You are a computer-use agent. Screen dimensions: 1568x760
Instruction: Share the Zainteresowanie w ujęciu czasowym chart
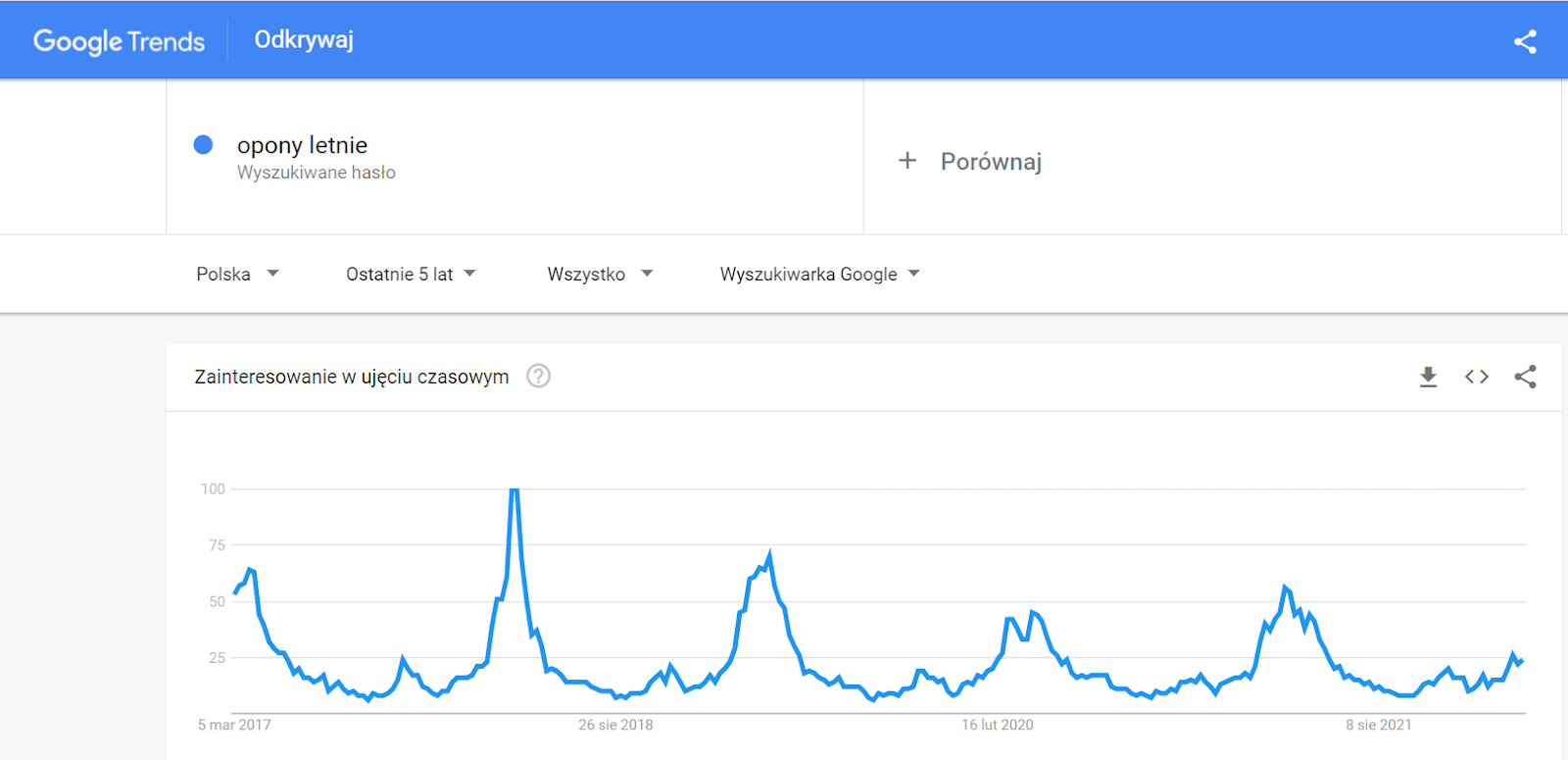pyautogui.click(x=1525, y=377)
